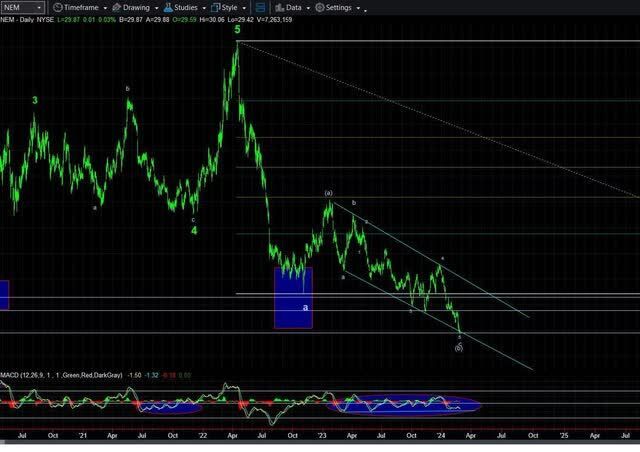The image size is (640, 452).
Task: Open the Timeframe menu
Action: point(81,7)
